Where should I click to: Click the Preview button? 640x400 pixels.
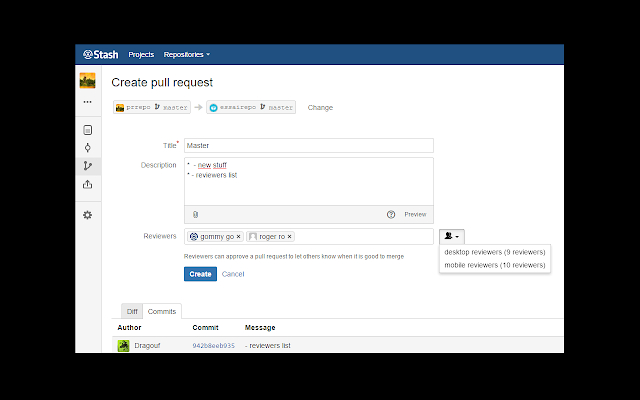coord(415,214)
